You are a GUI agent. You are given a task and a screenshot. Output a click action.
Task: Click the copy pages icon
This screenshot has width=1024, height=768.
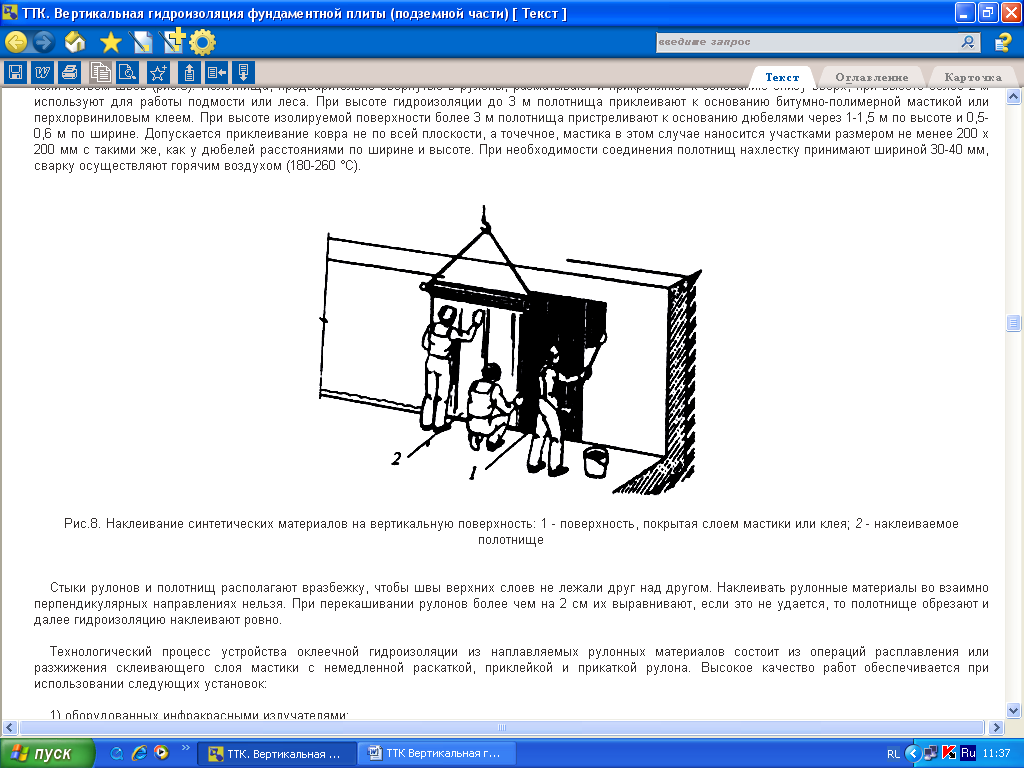[100, 72]
